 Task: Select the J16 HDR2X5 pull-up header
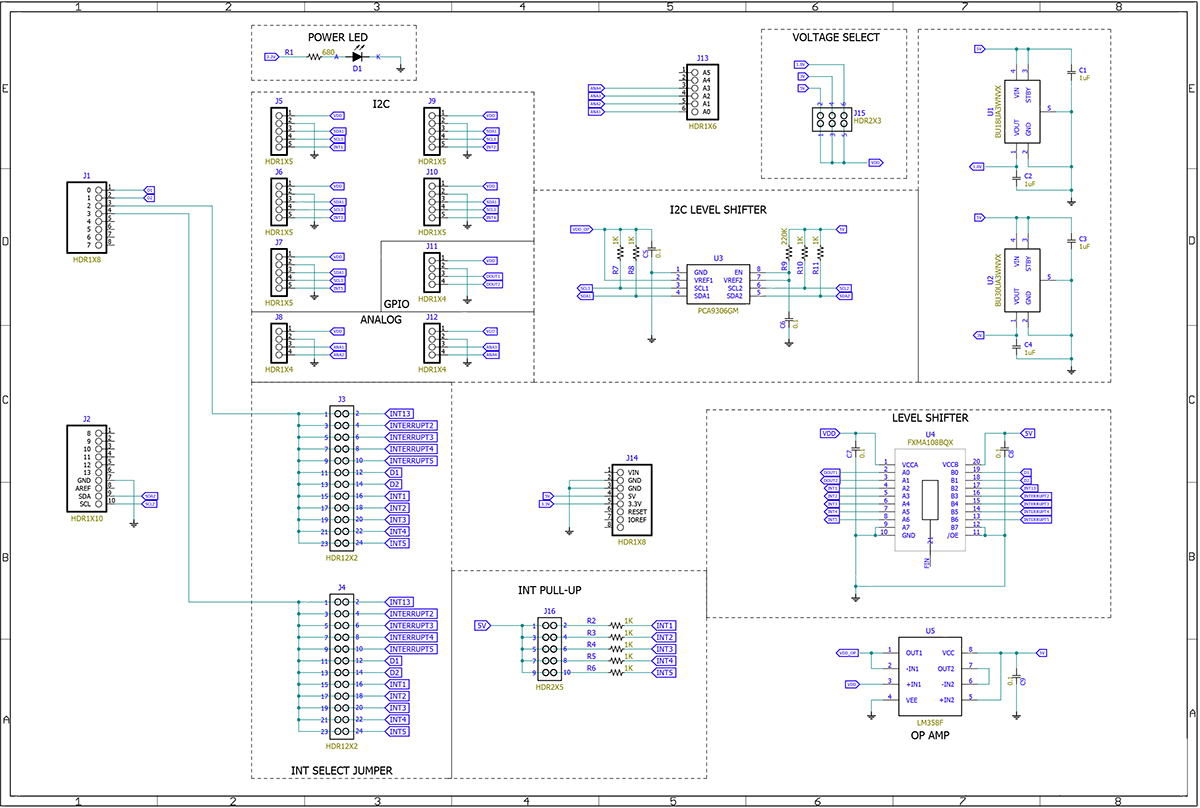tap(549, 648)
